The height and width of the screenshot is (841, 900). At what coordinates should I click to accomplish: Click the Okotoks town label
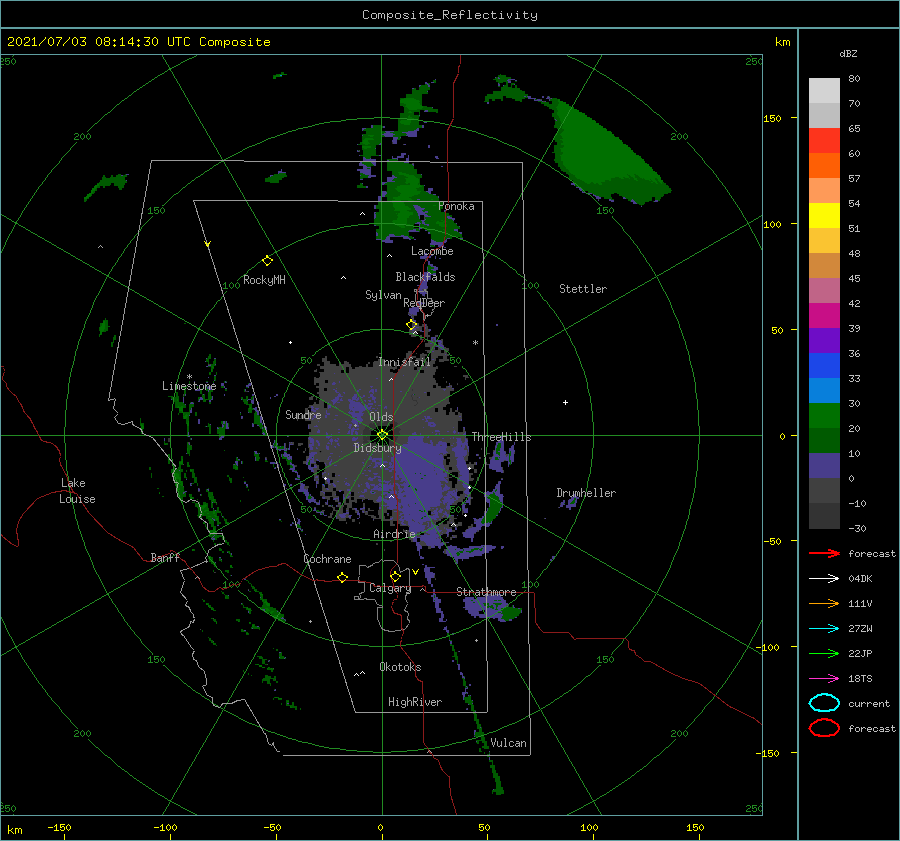pyautogui.click(x=400, y=666)
